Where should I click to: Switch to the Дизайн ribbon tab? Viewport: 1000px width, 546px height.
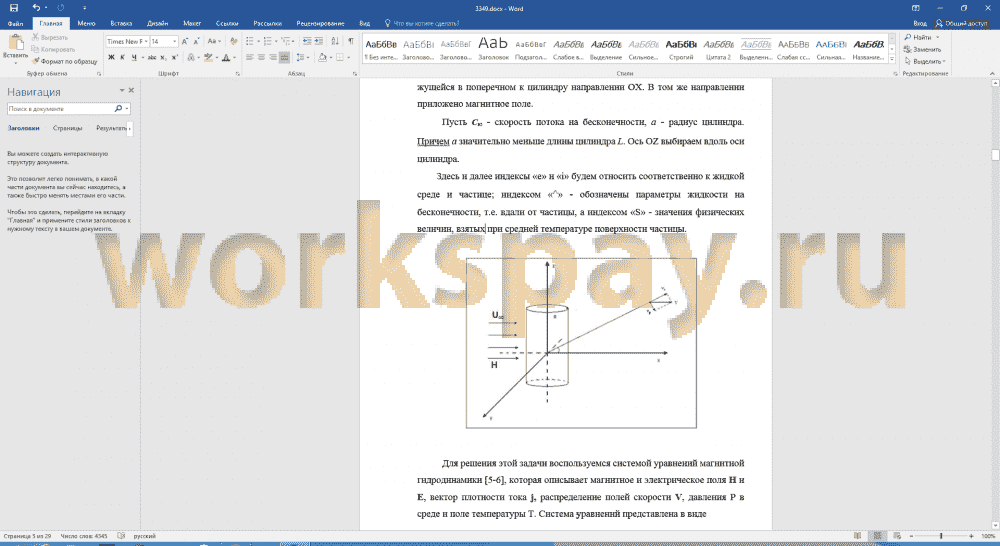(x=158, y=24)
